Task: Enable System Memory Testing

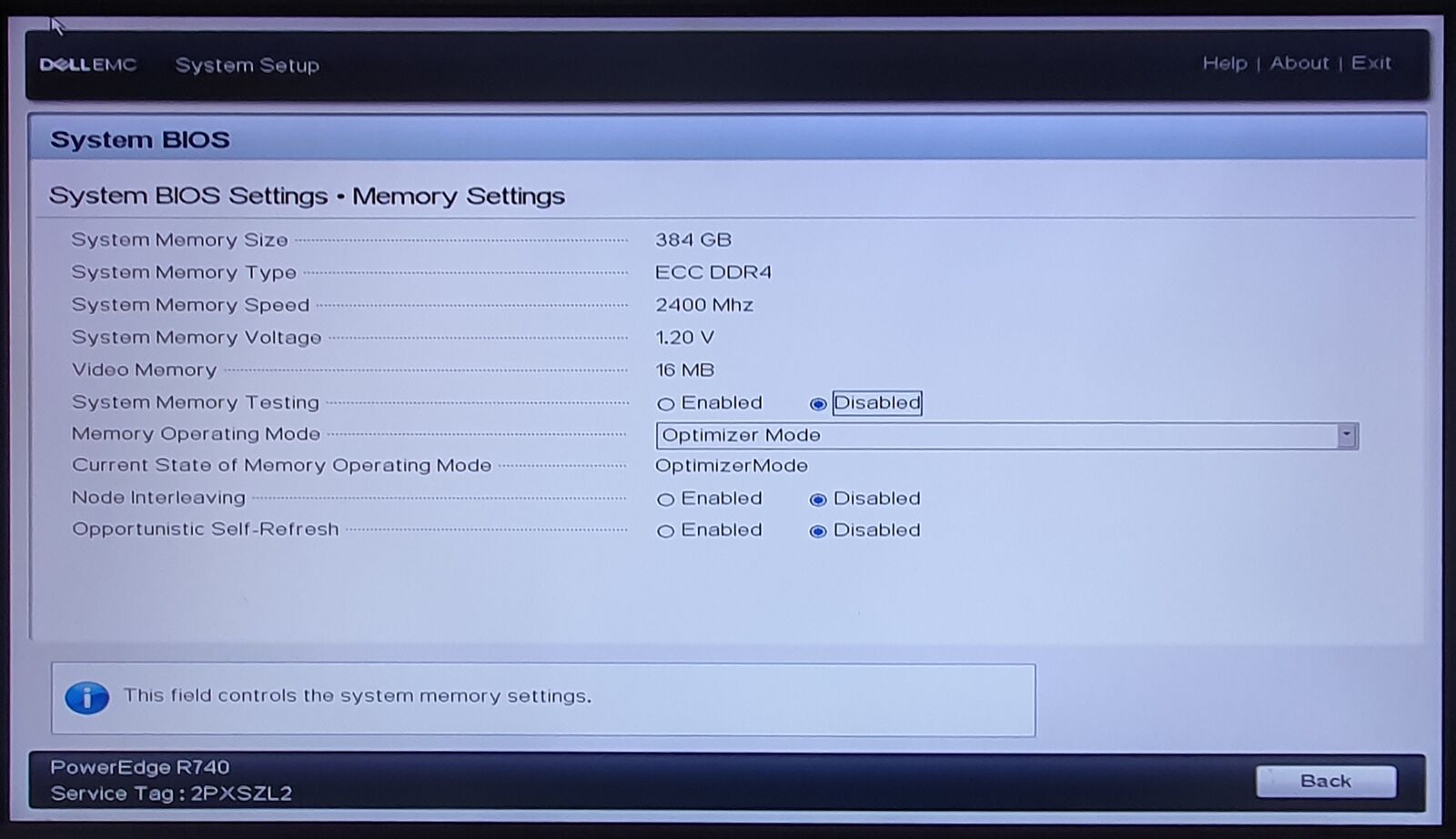Action: 666,404
